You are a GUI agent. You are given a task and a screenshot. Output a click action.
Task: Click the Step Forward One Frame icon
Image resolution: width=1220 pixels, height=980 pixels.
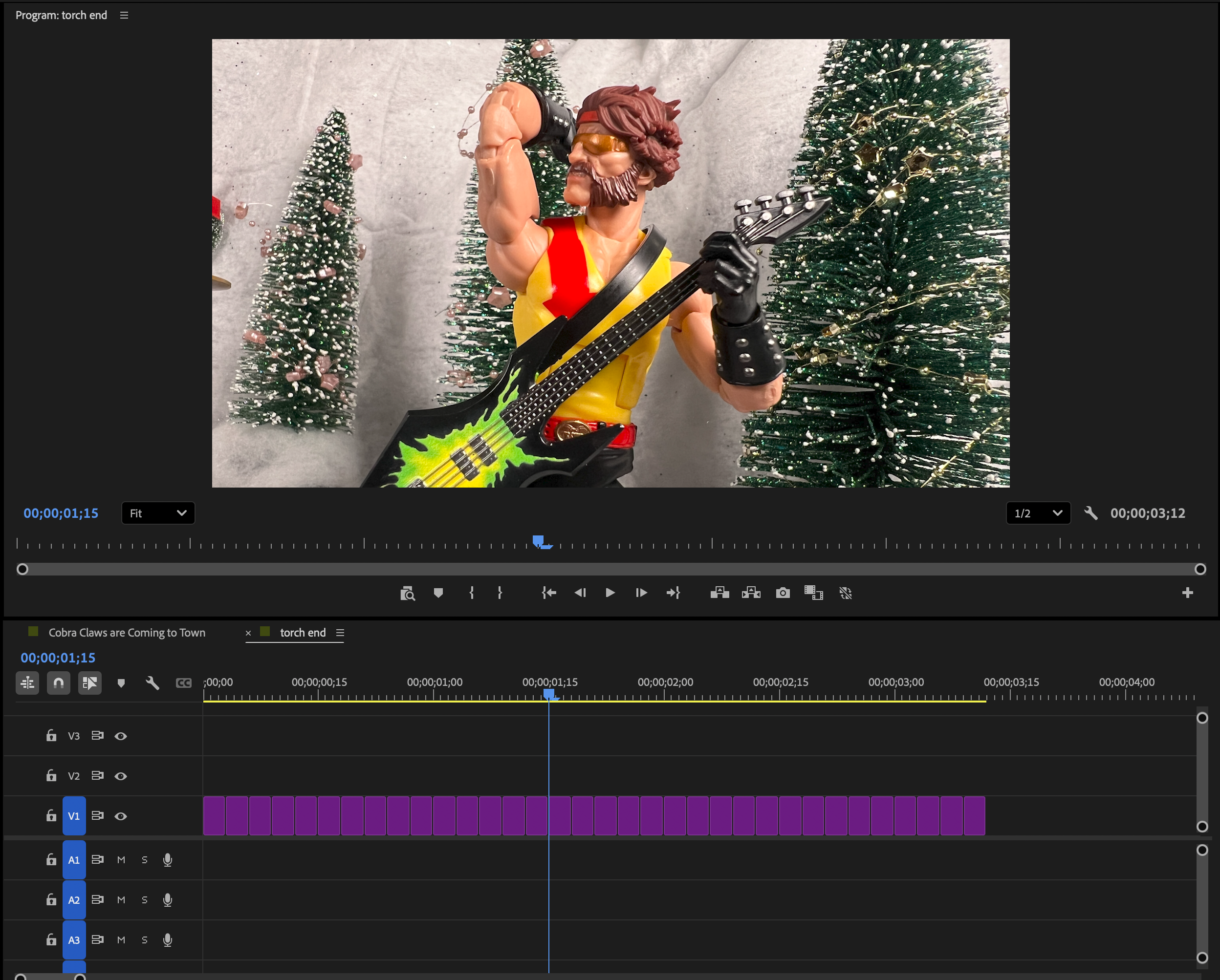click(x=641, y=593)
